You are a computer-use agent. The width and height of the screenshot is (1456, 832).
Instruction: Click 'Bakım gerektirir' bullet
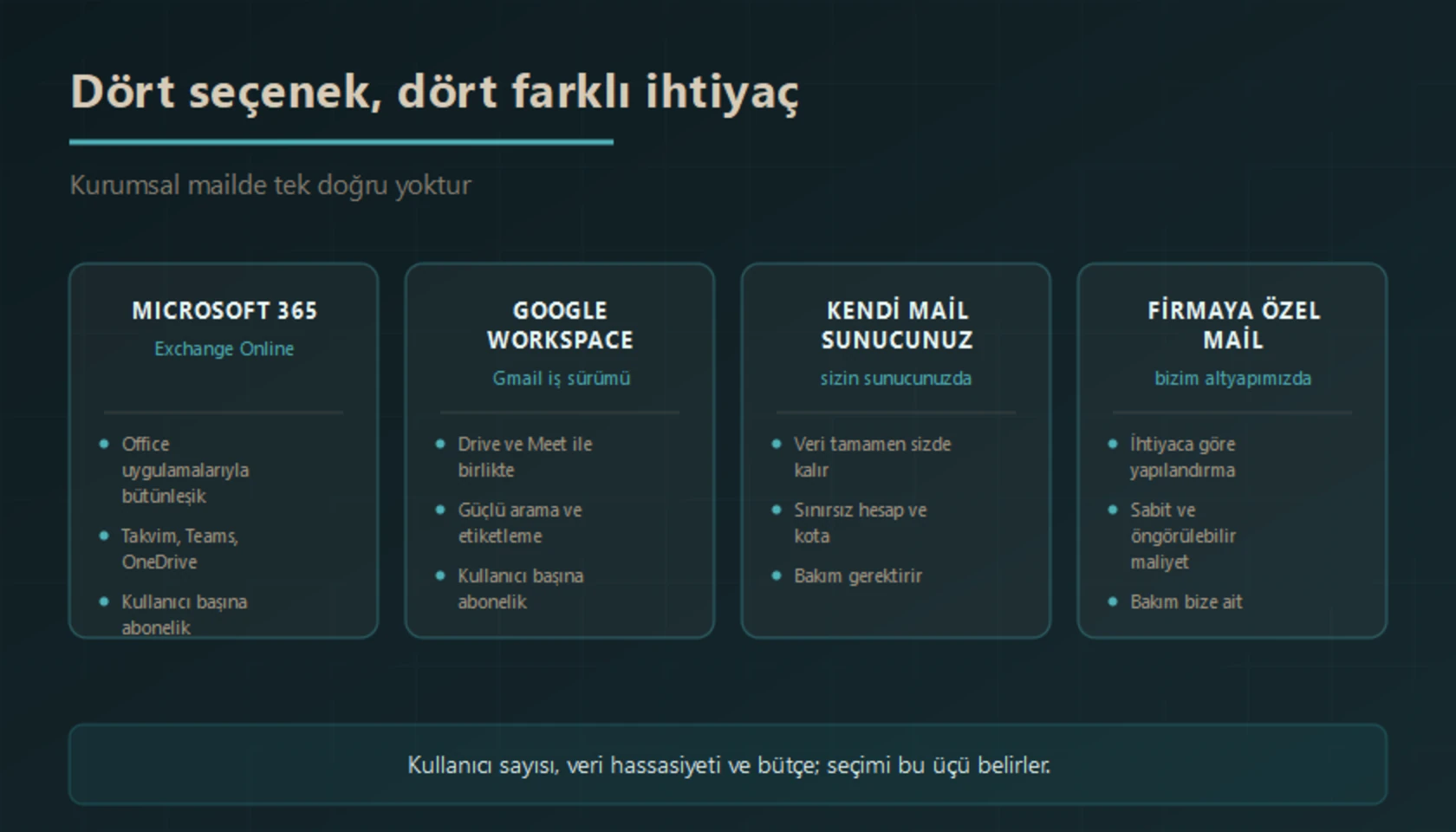coord(858,575)
